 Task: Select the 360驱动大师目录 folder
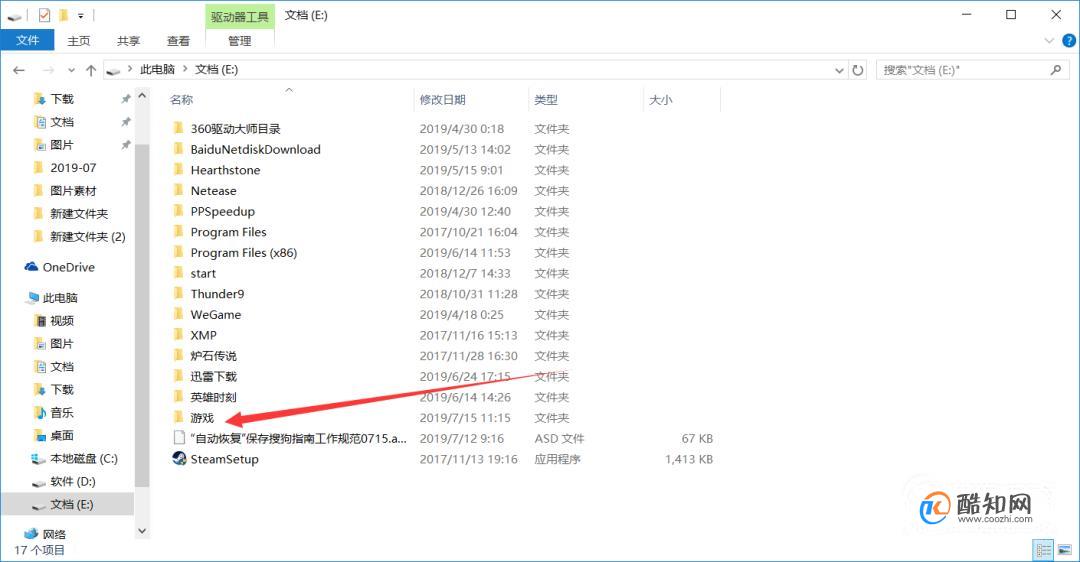click(236, 129)
